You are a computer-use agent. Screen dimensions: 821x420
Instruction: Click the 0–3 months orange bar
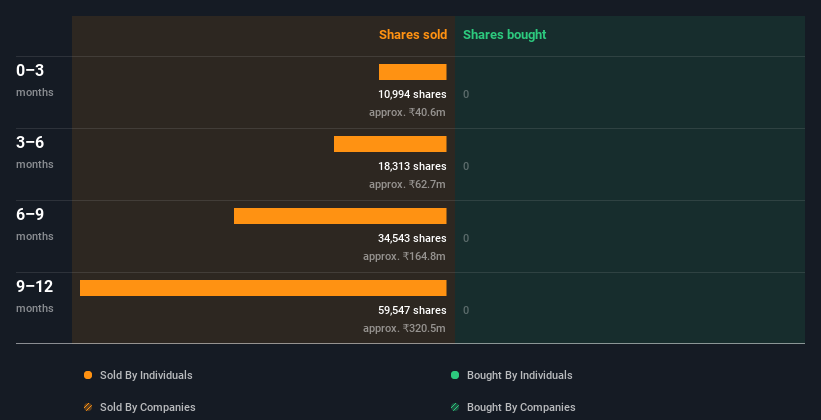tap(412, 72)
